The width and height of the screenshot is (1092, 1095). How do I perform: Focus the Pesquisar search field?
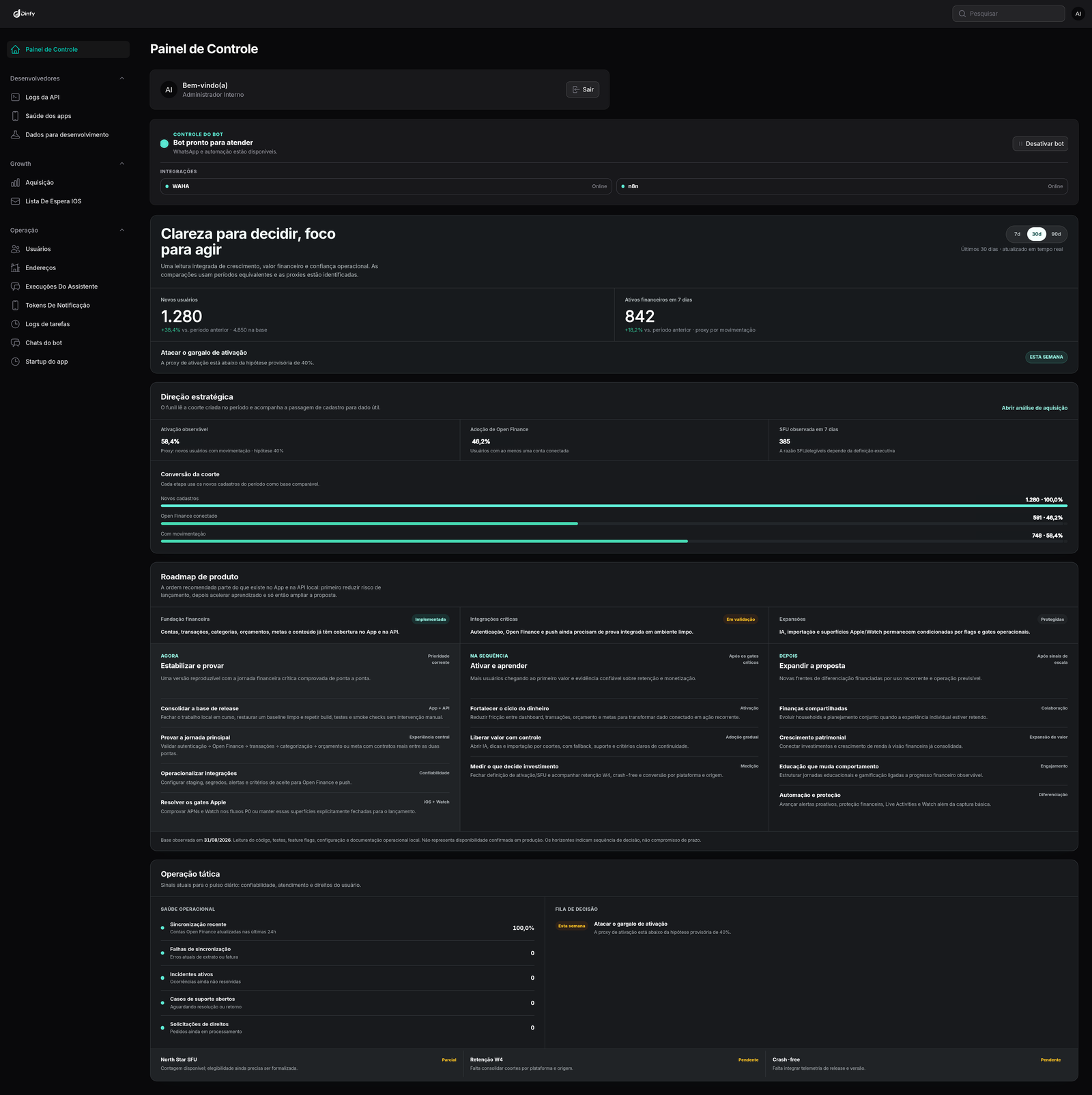1009,14
